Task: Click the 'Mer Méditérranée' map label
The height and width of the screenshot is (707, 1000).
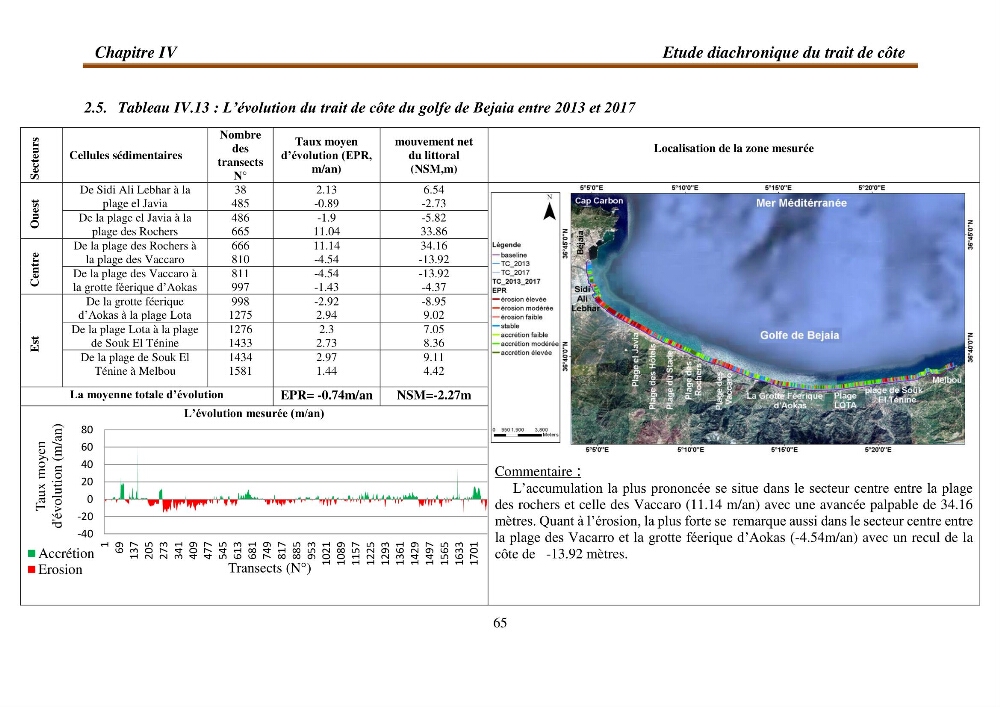Action: (801, 203)
